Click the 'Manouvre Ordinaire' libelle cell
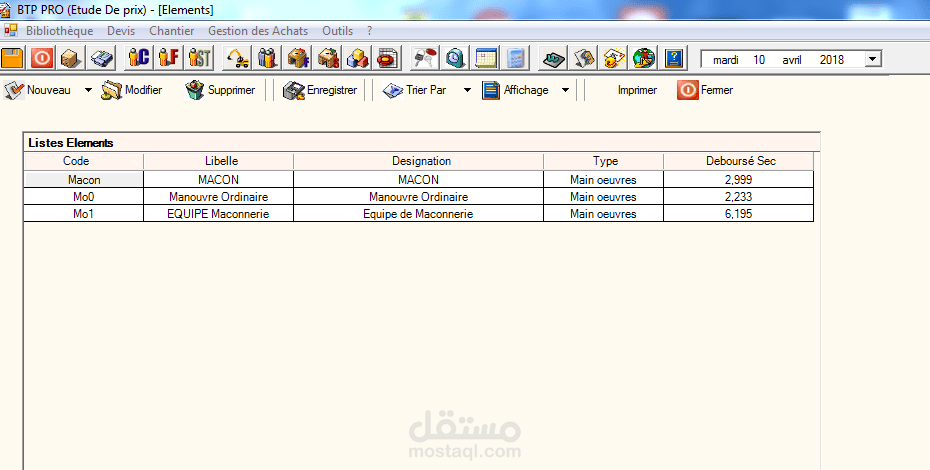This screenshot has width=930, height=470. [218, 197]
